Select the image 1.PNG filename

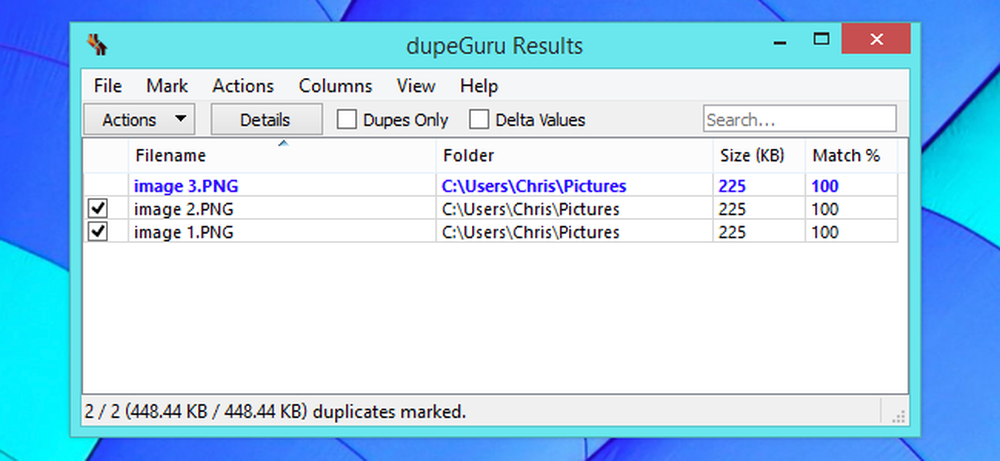point(184,232)
